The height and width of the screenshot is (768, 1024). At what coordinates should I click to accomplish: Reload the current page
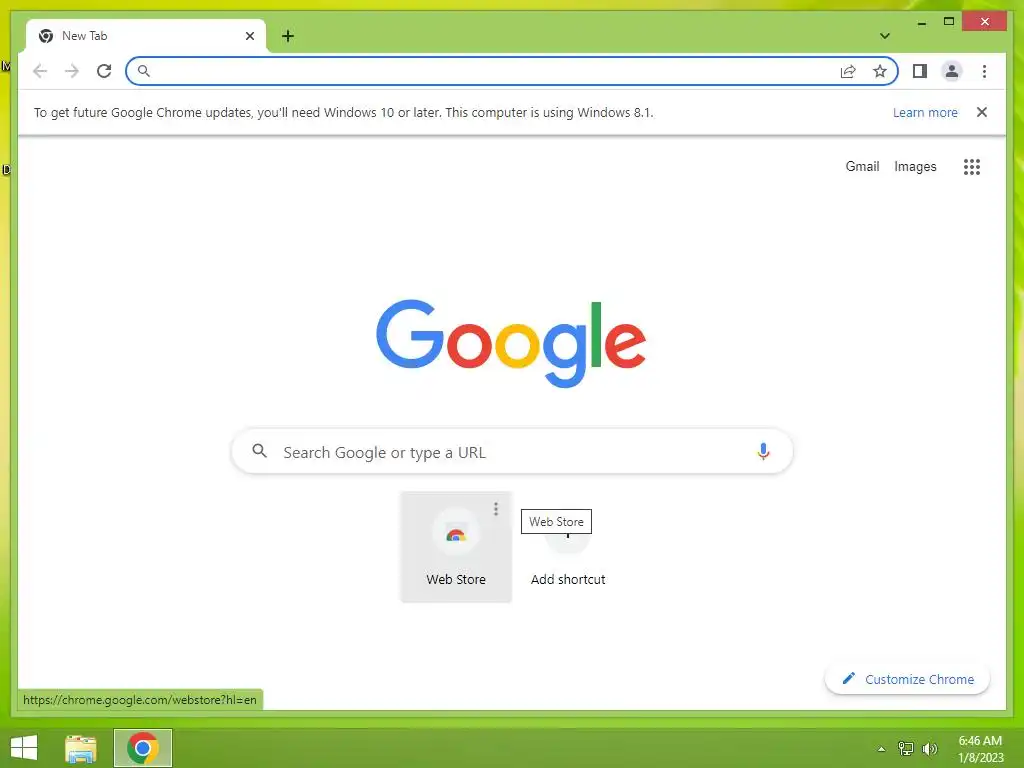[104, 71]
